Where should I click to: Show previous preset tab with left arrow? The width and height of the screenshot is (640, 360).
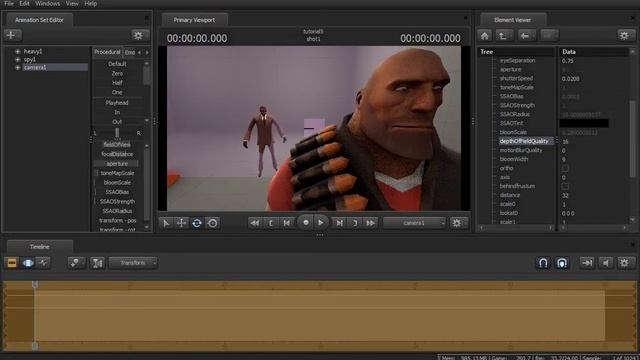(x=140, y=52)
